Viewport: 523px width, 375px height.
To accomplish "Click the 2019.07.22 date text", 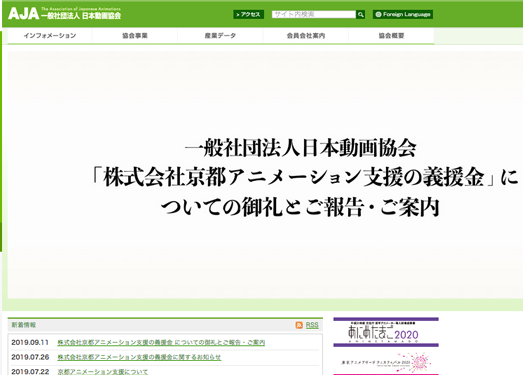I will [x=30, y=372].
